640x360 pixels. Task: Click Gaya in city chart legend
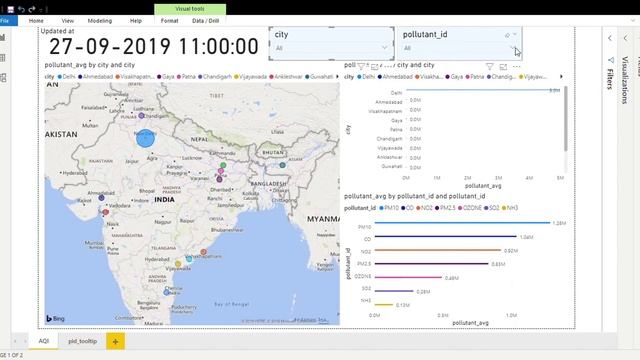pyautogui.click(x=454, y=77)
